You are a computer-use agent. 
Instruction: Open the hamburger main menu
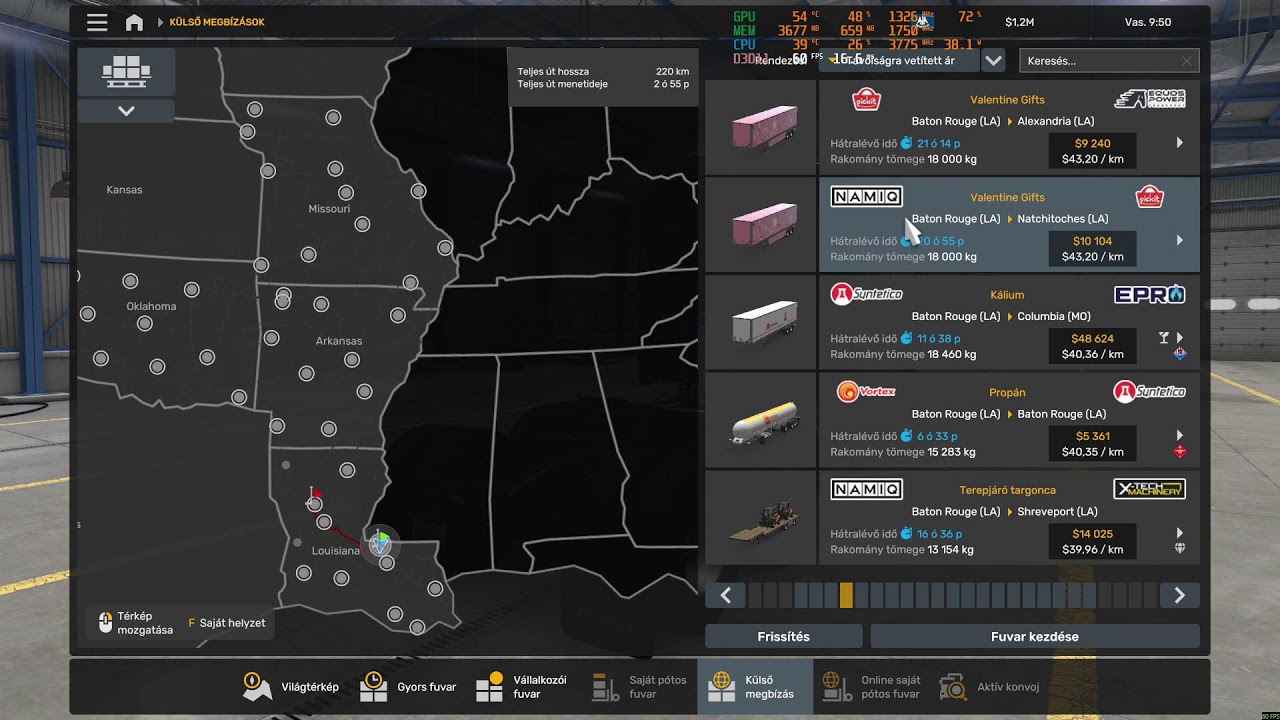click(x=97, y=22)
